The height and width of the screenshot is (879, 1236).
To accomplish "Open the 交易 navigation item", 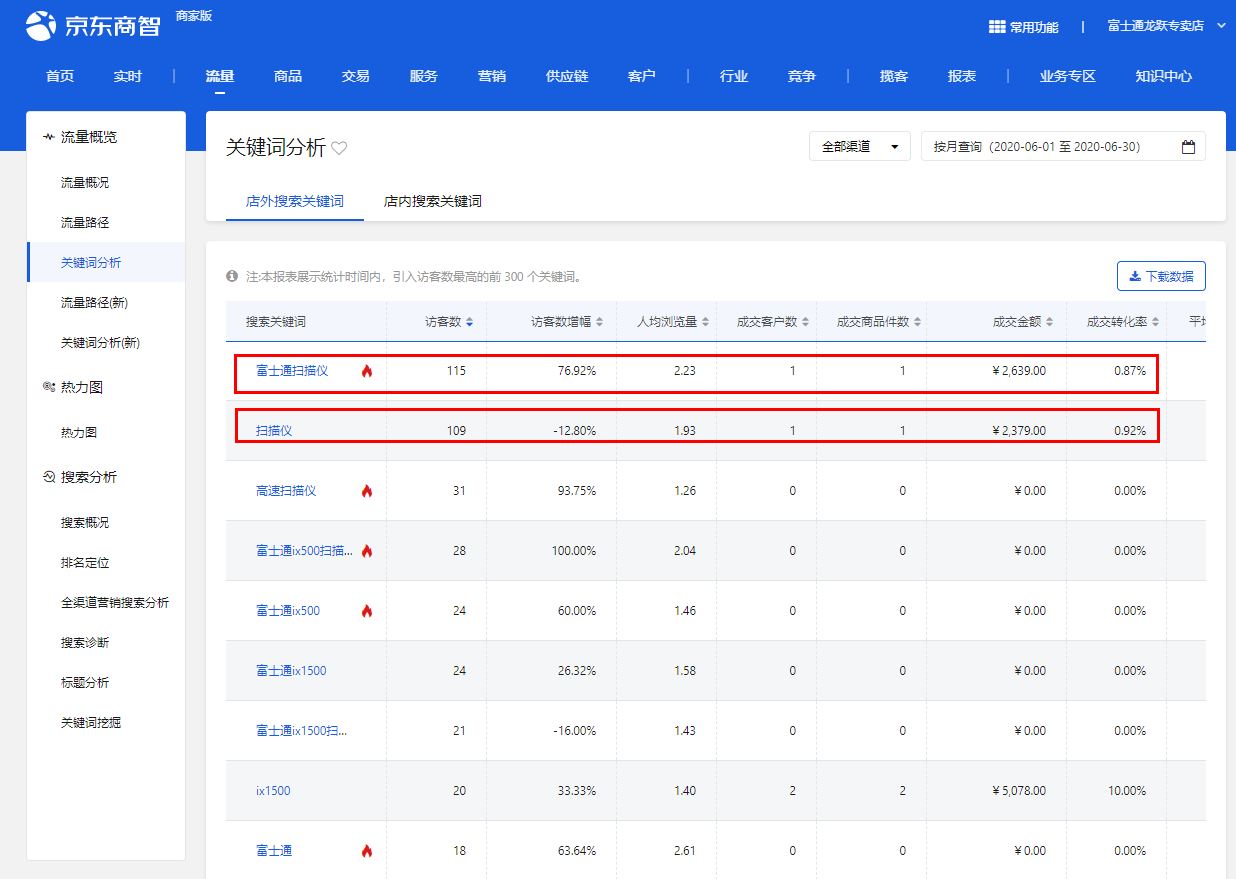I will [356, 76].
